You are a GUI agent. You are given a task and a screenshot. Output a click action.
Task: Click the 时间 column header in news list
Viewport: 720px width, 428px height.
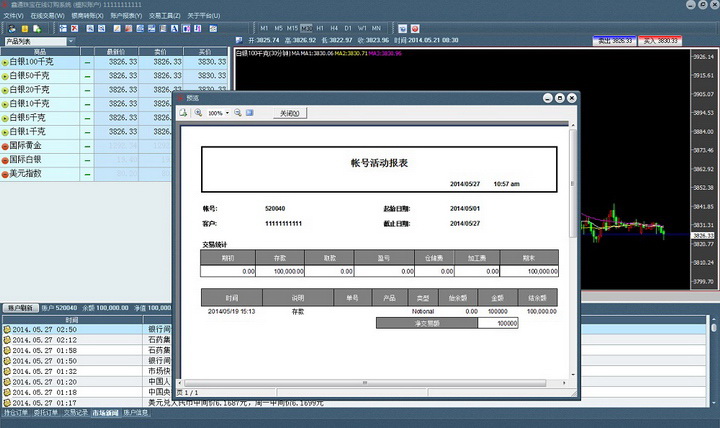[72, 320]
